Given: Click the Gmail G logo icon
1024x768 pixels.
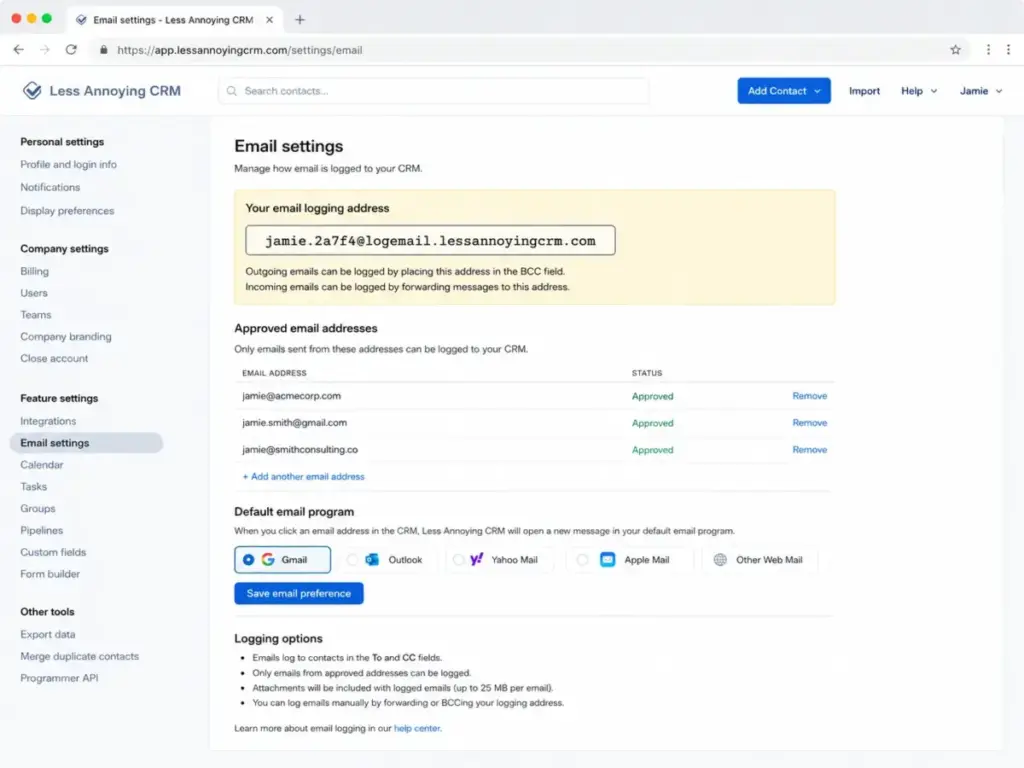Looking at the screenshot, I should 268,560.
